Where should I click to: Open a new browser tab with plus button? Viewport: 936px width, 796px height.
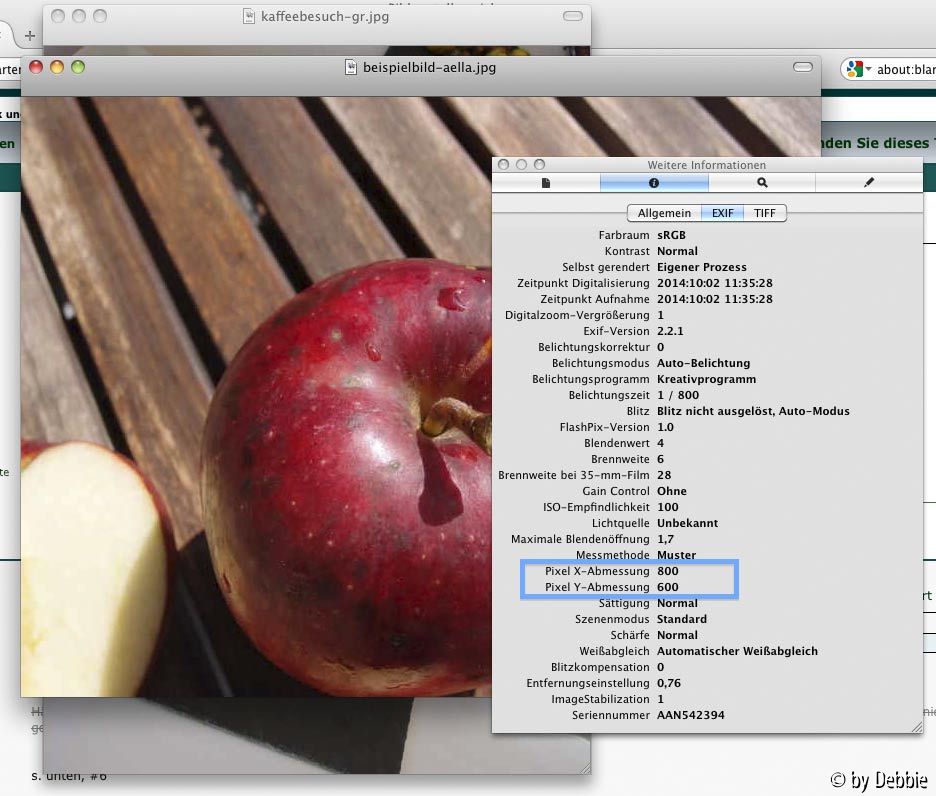point(30,36)
